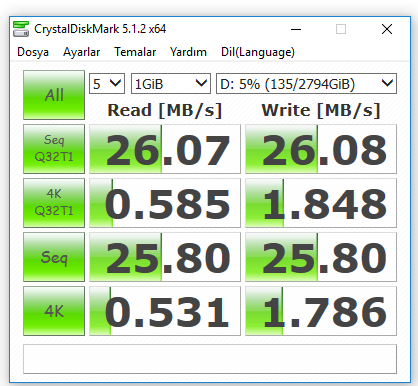Click the CrystalDiskMark app icon in title bar
Image resolution: width=418 pixels, height=386 pixels.
pyautogui.click(x=21, y=29)
